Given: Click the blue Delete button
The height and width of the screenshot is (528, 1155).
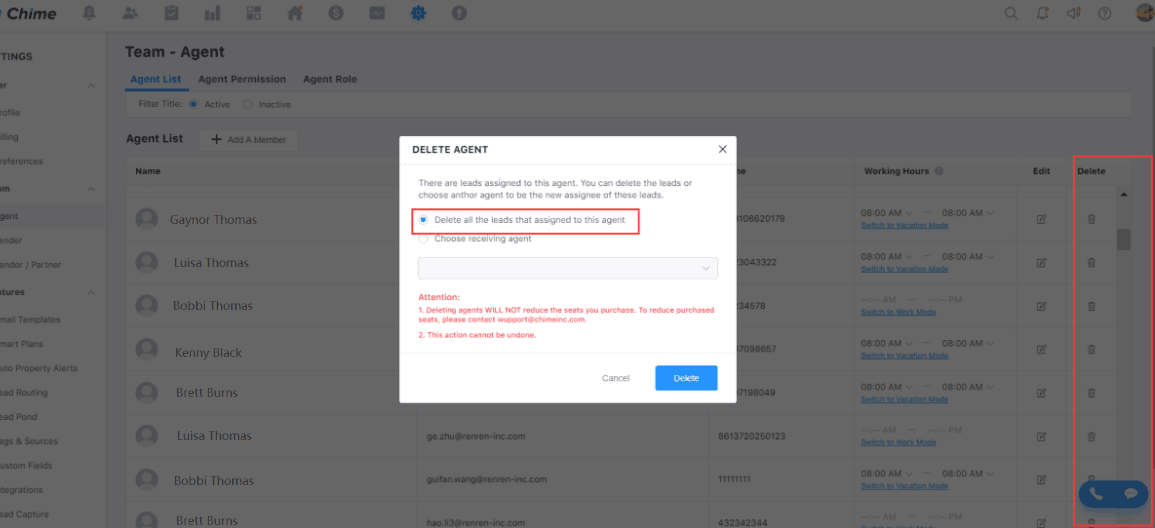Looking at the screenshot, I should [x=686, y=378].
